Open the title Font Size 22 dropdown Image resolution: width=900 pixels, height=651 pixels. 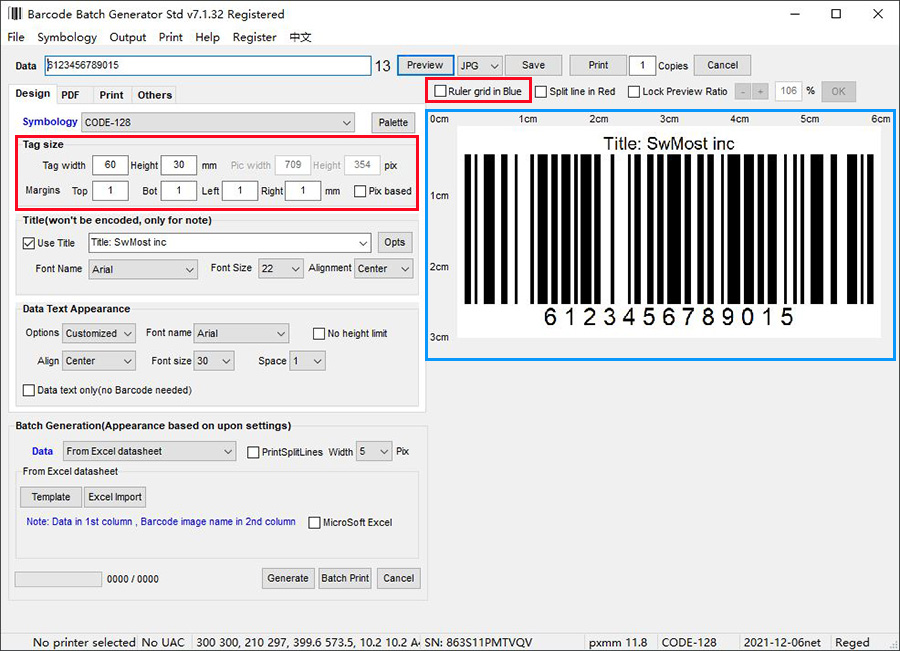point(281,269)
